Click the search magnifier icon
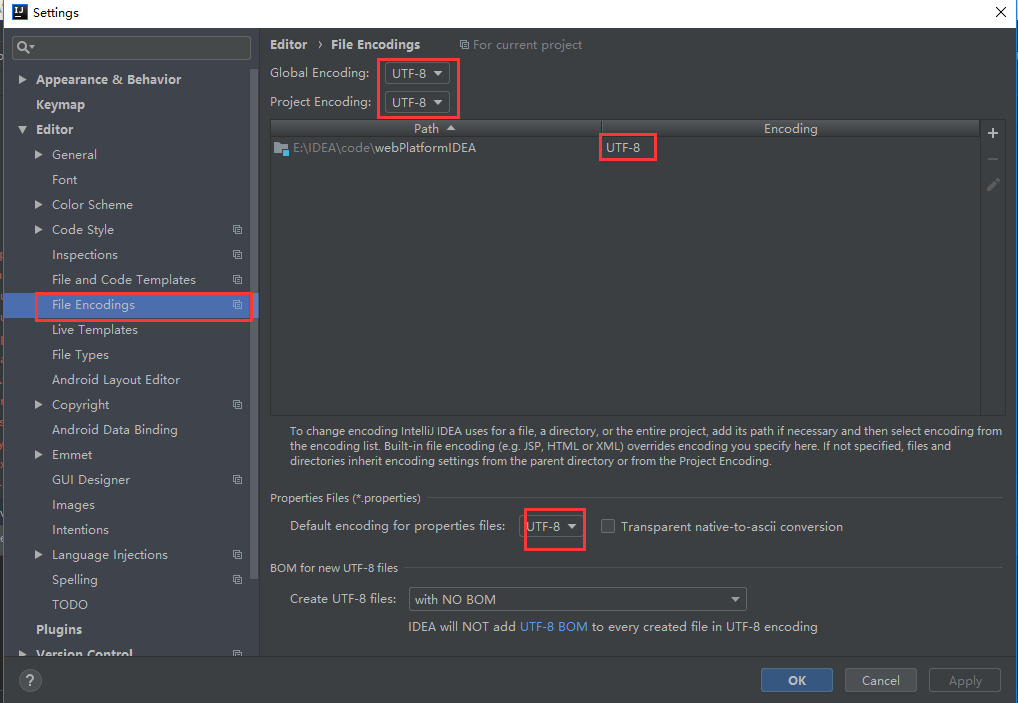The width and height of the screenshot is (1018, 703). coord(25,47)
